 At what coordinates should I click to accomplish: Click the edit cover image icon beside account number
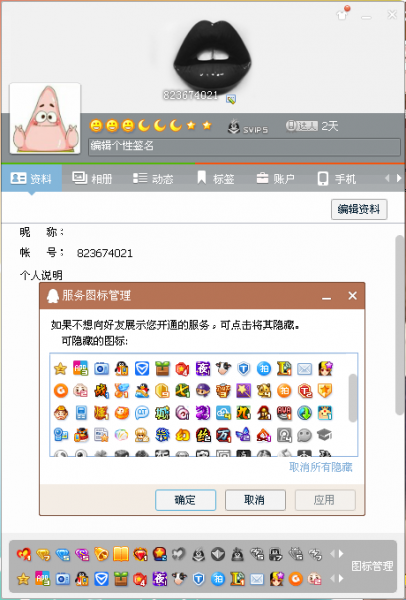pos(231,99)
